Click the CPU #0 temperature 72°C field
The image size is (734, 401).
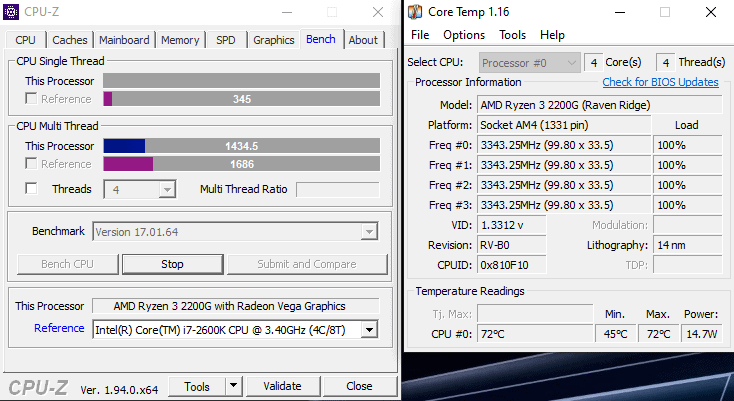tap(535, 334)
